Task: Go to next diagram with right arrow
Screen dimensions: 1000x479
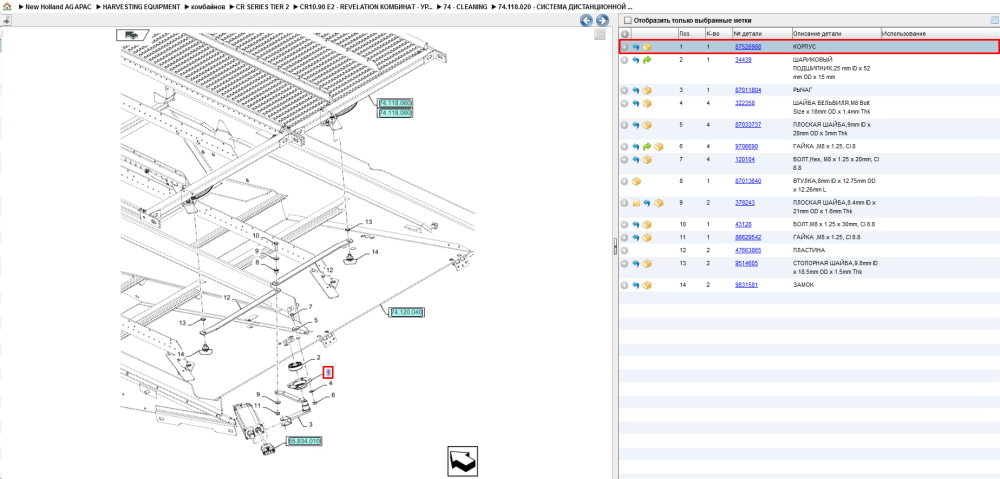Action: (x=601, y=20)
